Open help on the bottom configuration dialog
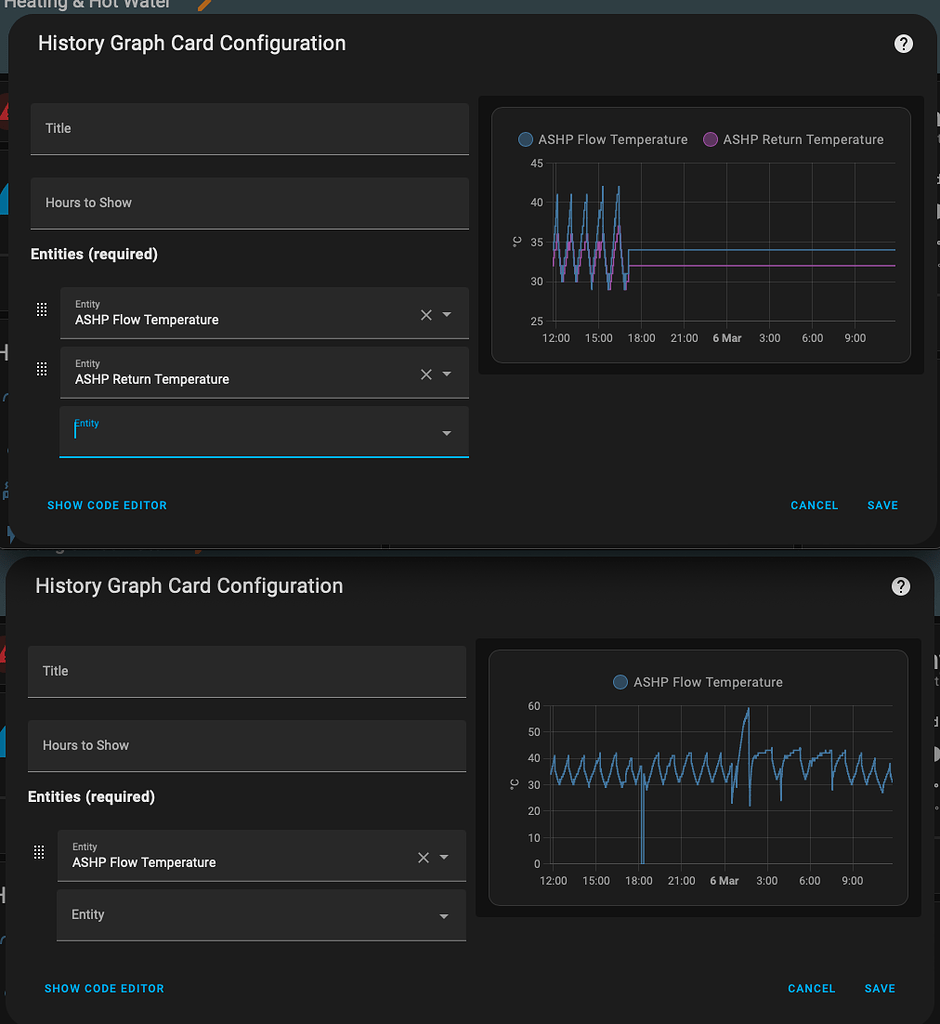940x1024 pixels. click(x=900, y=586)
